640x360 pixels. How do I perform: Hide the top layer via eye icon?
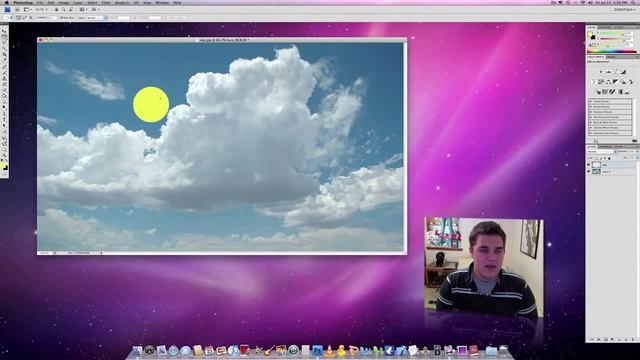589,164
